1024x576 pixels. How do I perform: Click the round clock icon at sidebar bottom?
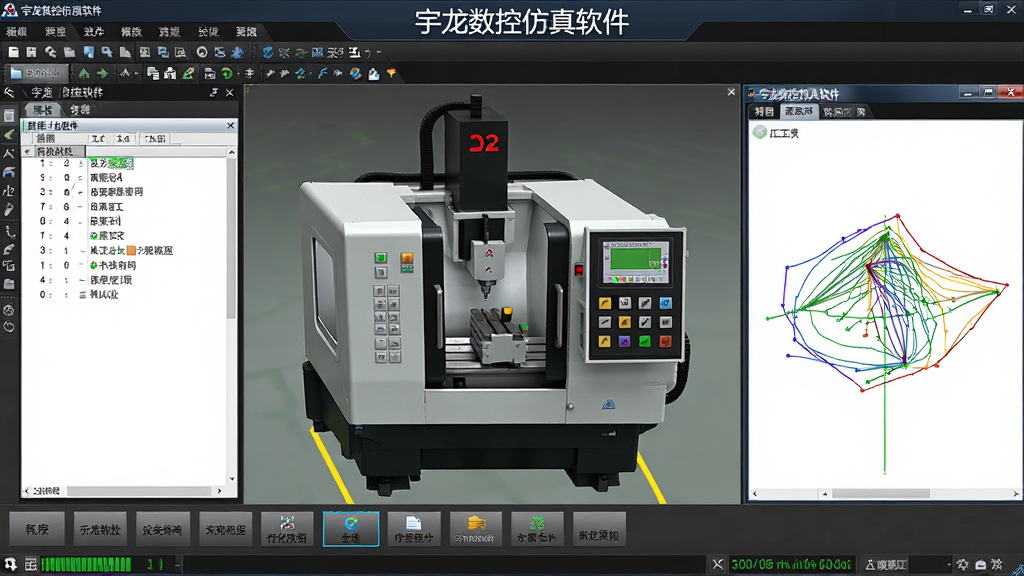(x=9, y=327)
